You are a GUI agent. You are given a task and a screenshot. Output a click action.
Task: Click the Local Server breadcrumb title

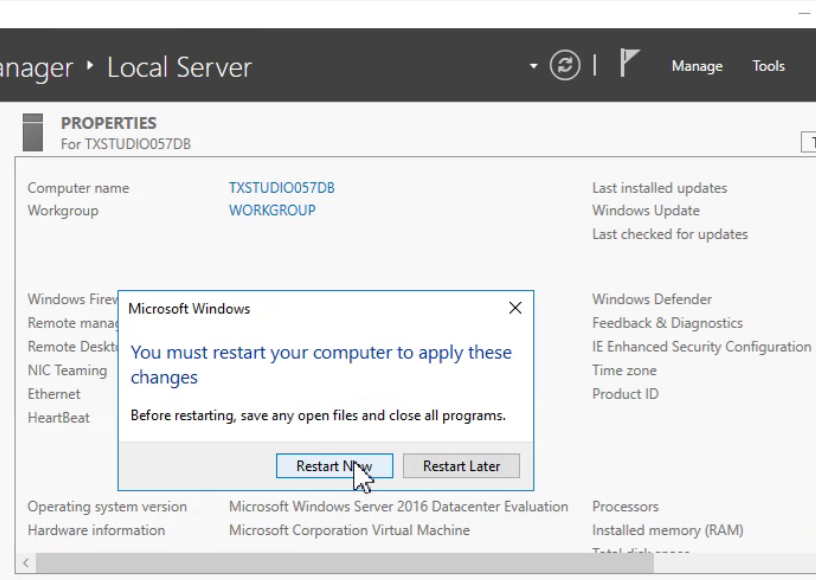tap(179, 68)
